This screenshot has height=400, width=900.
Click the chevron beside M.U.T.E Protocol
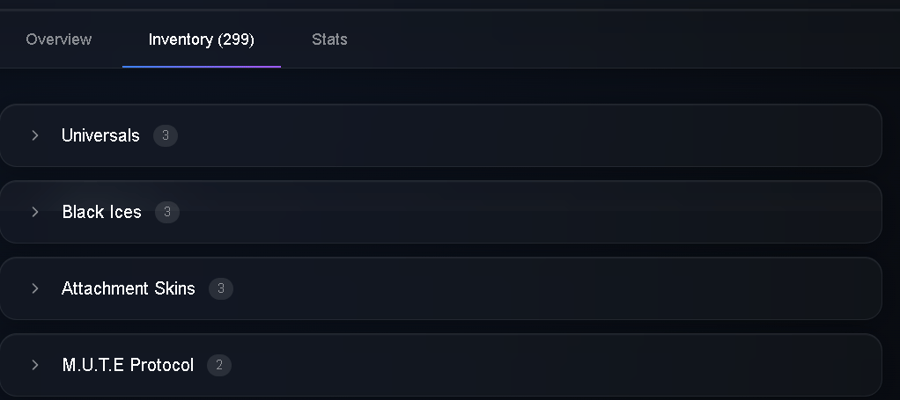[x=35, y=365]
